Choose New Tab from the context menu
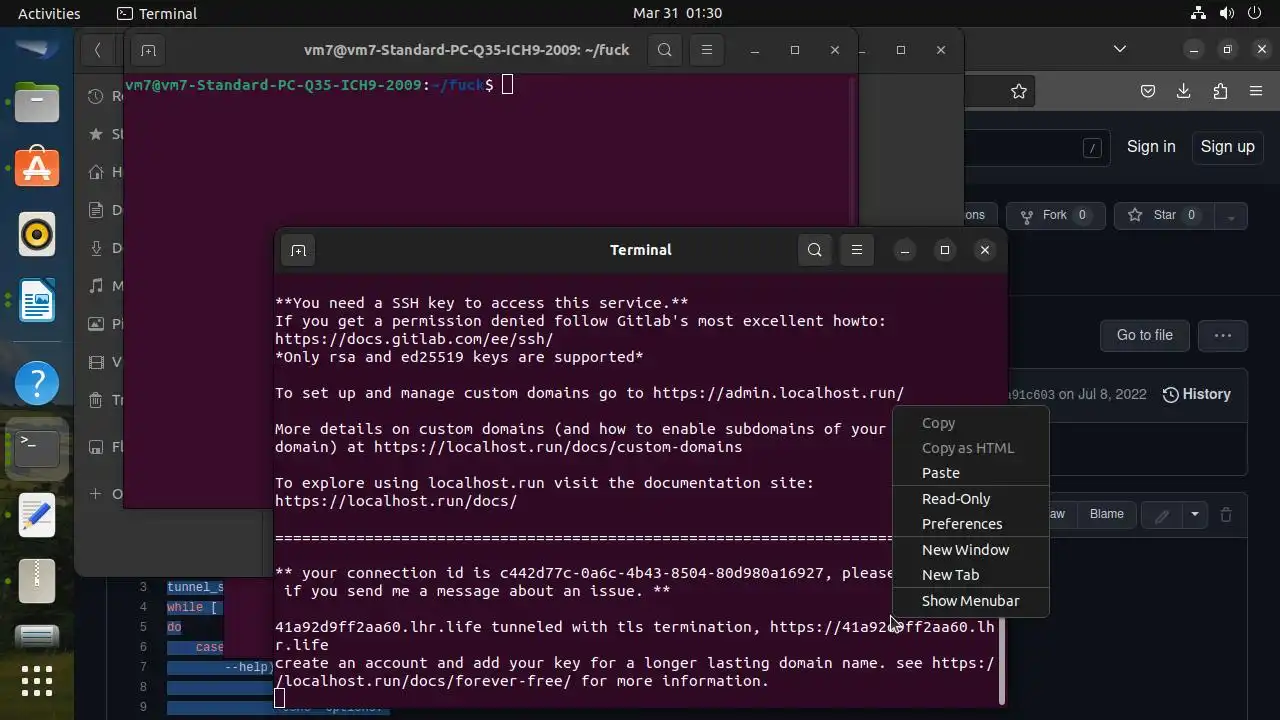The height and width of the screenshot is (720, 1280). [971, 575]
